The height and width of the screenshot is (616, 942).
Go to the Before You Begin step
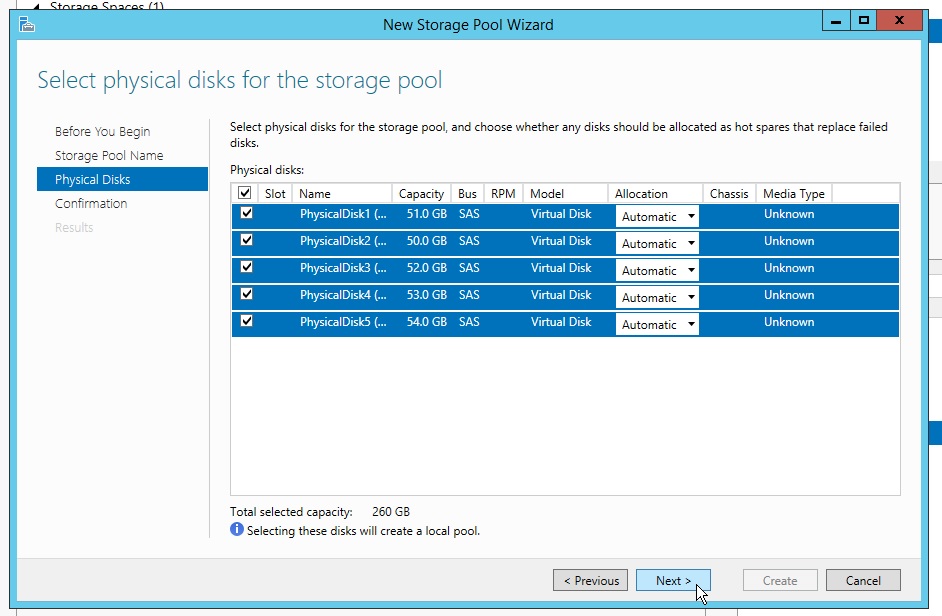[x=103, y=132]
